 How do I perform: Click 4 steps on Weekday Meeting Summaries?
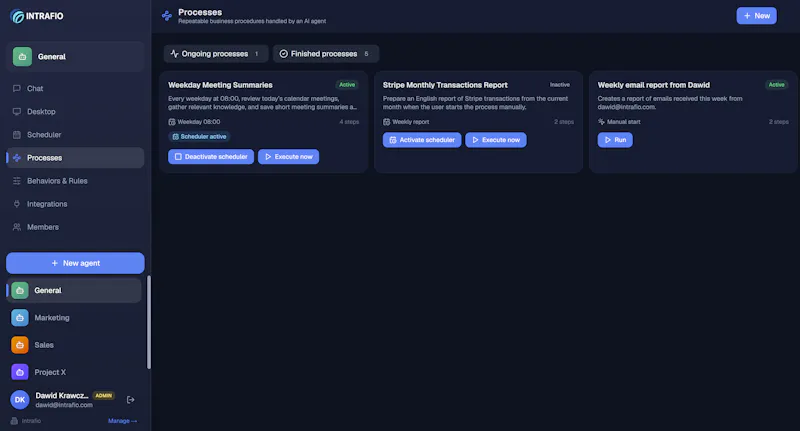pyautogui.click(x=349, y=122)
